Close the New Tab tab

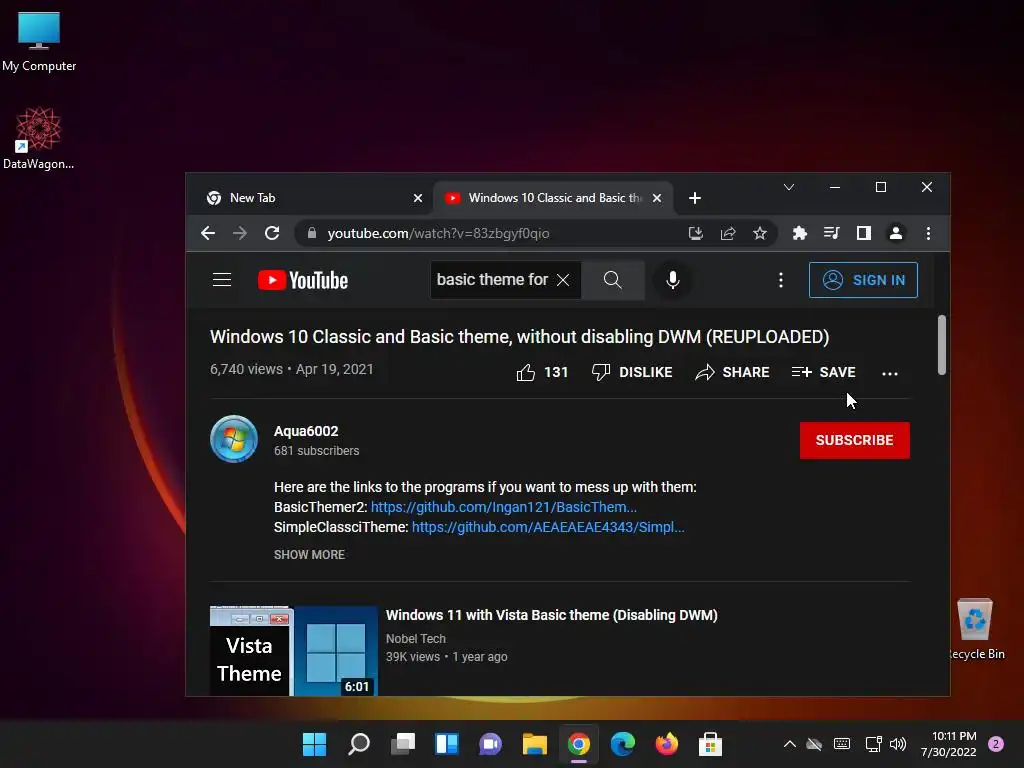(x=418, y=198)
